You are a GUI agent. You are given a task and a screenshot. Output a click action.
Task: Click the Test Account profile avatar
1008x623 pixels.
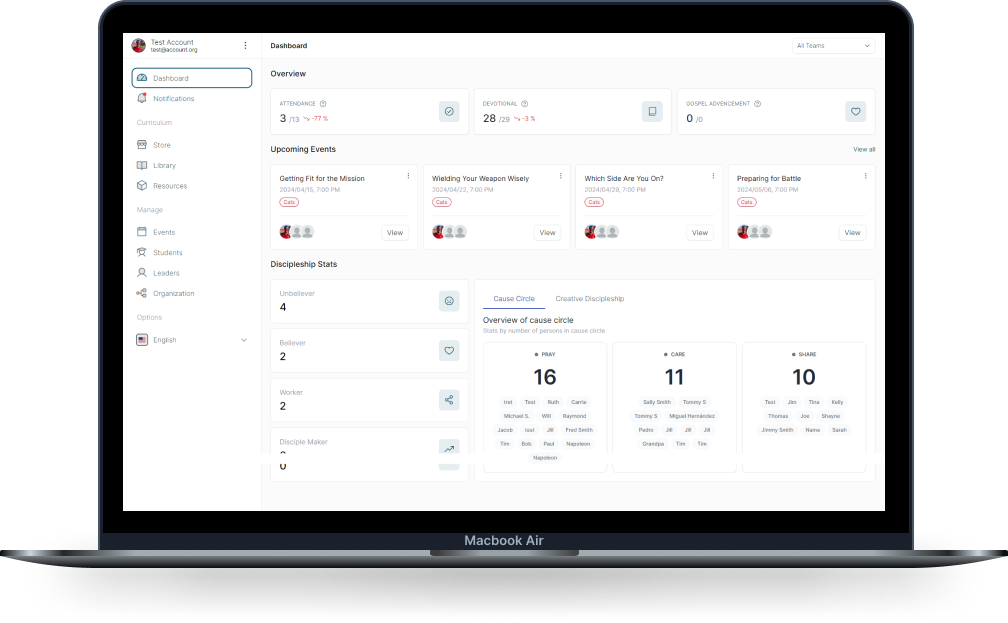pyautogui.click(x=138, y=46)
